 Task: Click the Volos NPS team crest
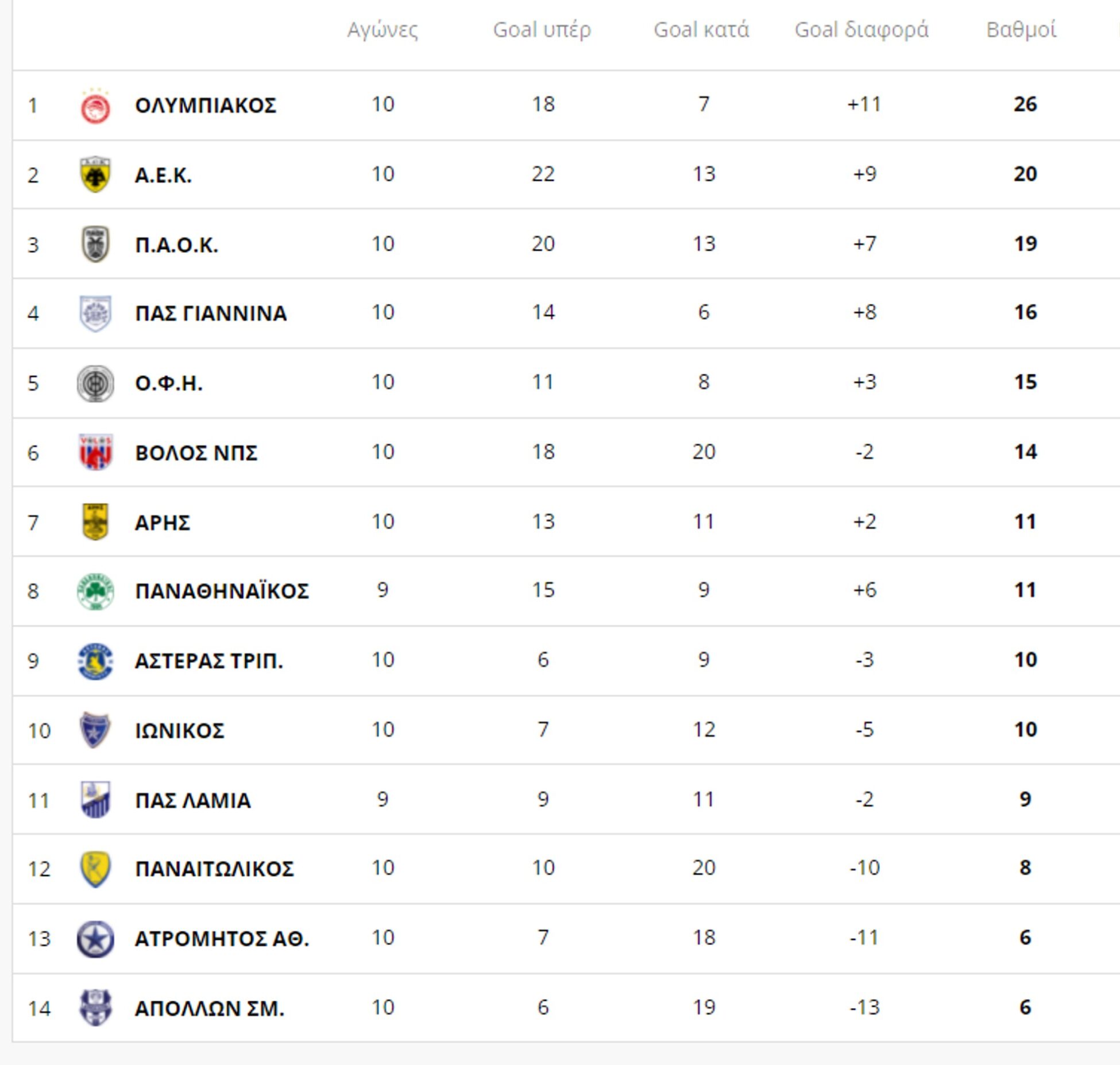coord(95,452)
